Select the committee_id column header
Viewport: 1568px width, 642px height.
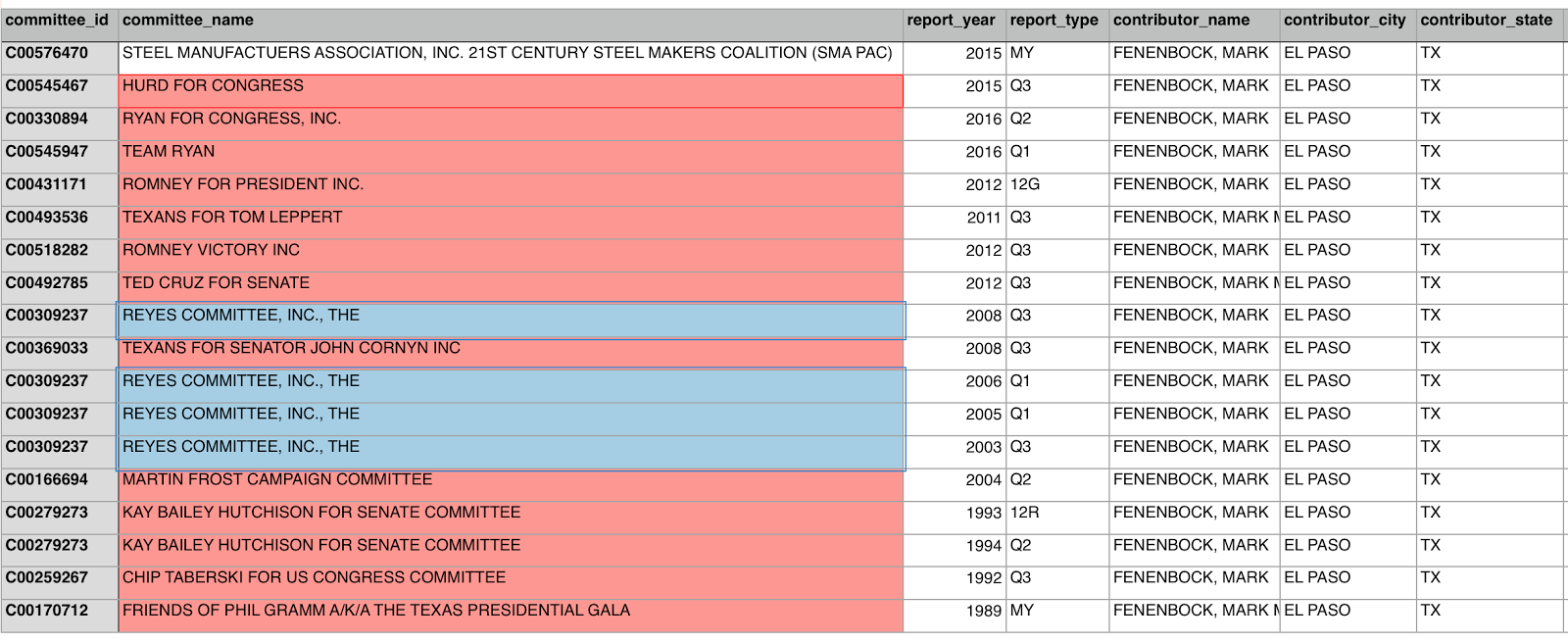coord(57,21)
